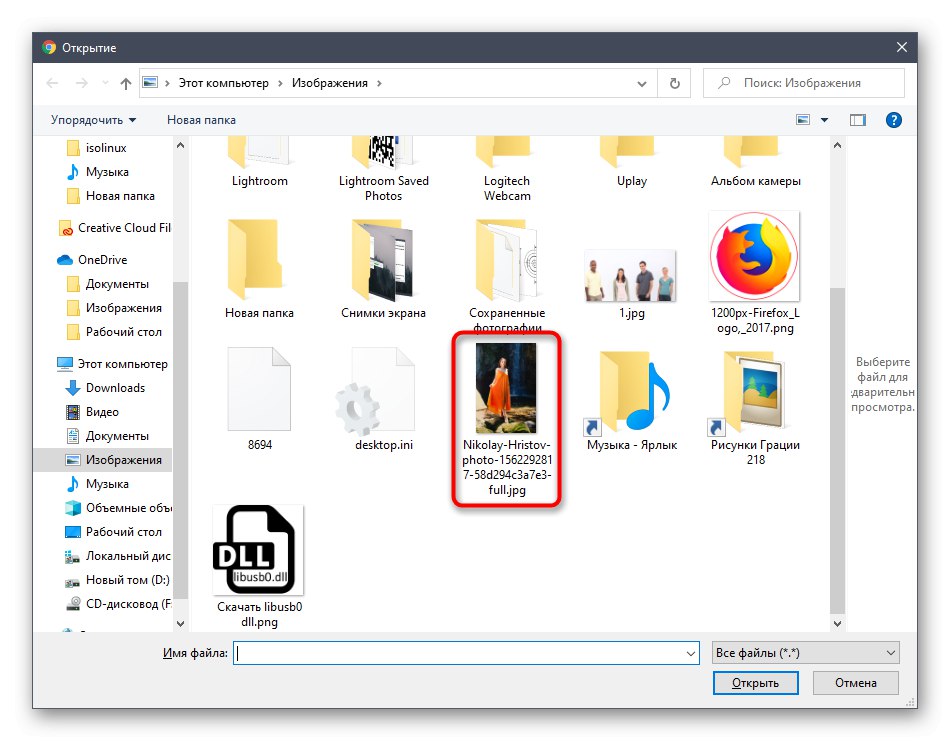Click Этот компьютер in address breadcrumb

[224, 83]
